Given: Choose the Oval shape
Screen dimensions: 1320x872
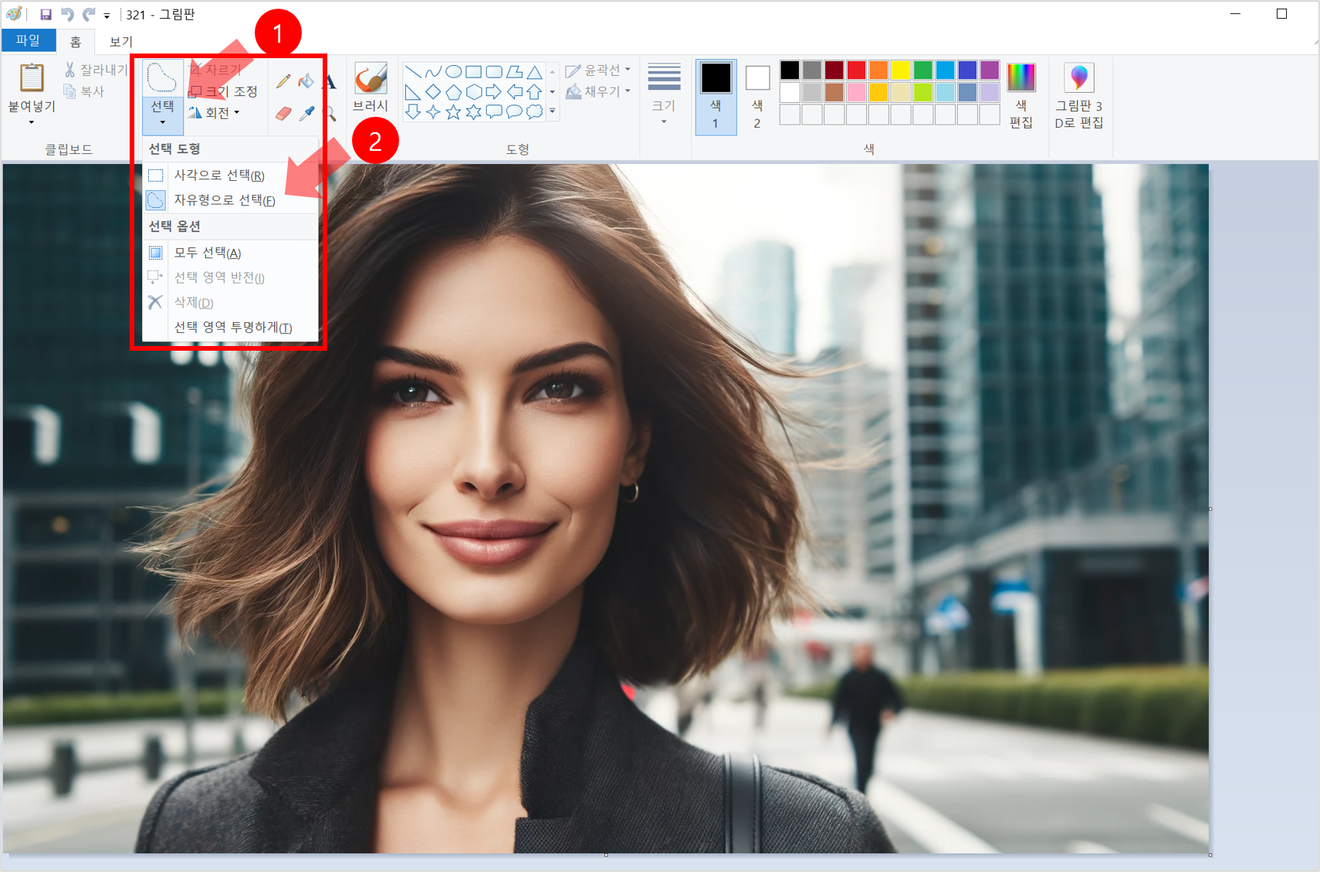Looking at the screenshot, I should pyautogui.click(x=453, y=72).
